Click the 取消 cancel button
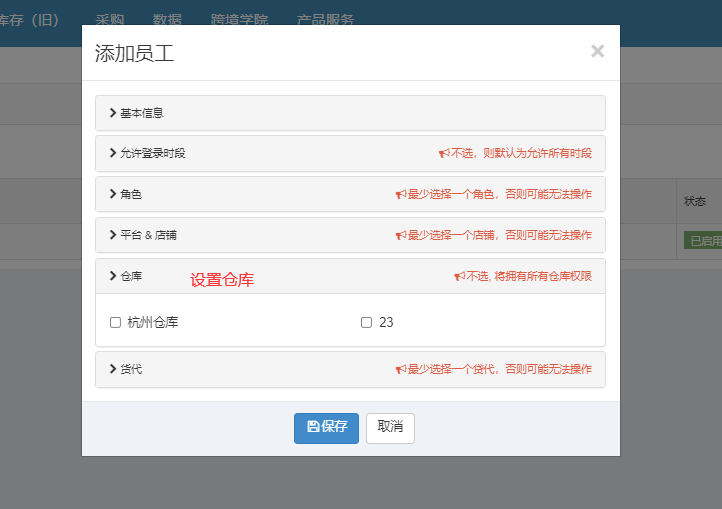Viewport: 722px width, 509px height. tap(390, 427)
